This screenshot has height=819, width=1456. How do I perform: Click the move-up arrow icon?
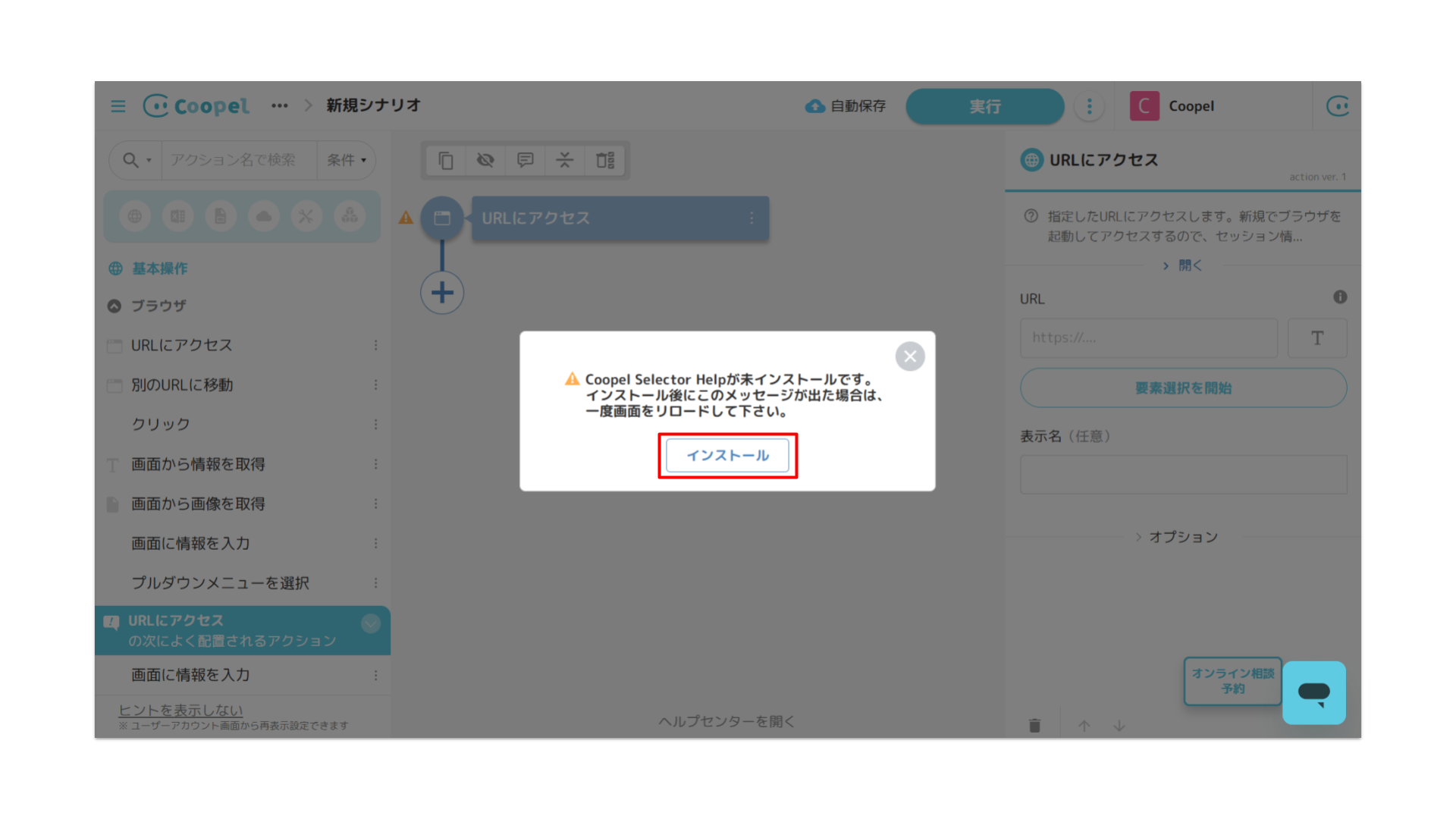(1084, 726)
